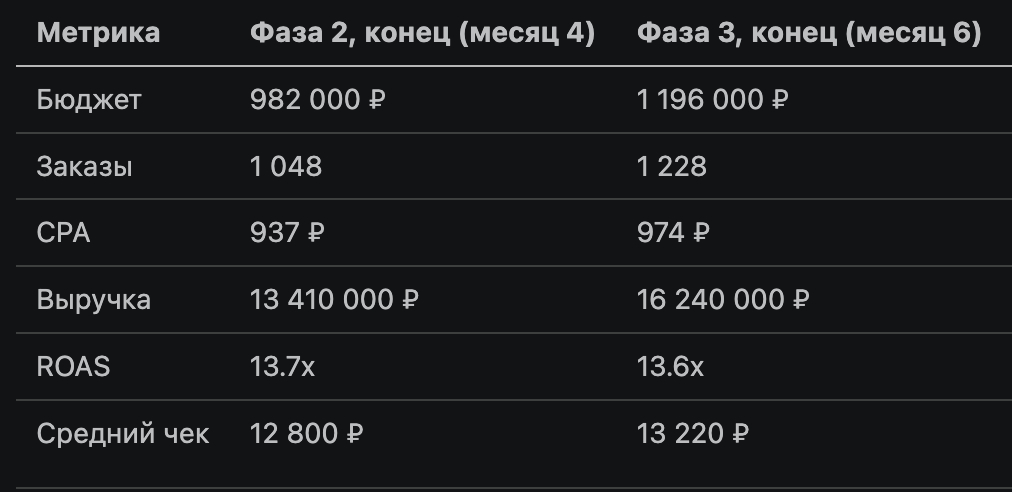This screenshot has height=492, width=1012.
Task: Select the ROAS row label
Action: (73, 367)
